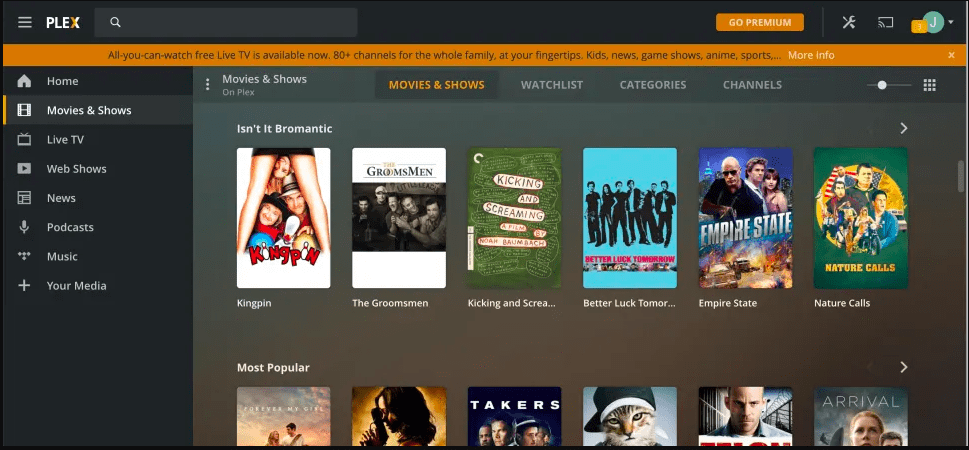Focus the search input field
The image size is (969, 450).
coord(226,22)
